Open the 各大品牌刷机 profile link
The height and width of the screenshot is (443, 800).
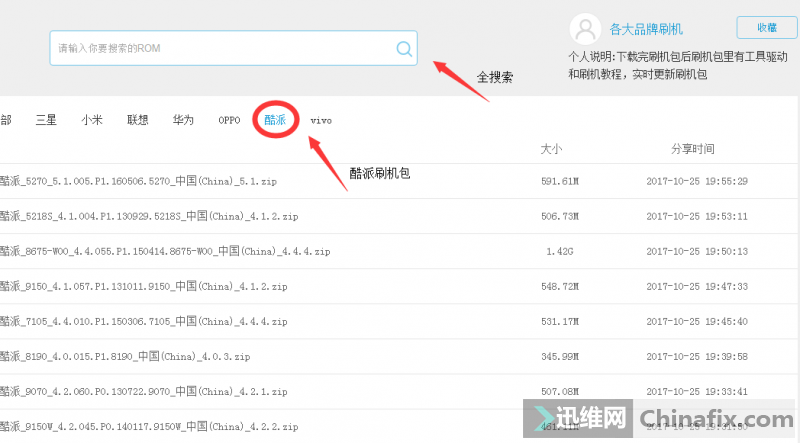pos(646,29)
